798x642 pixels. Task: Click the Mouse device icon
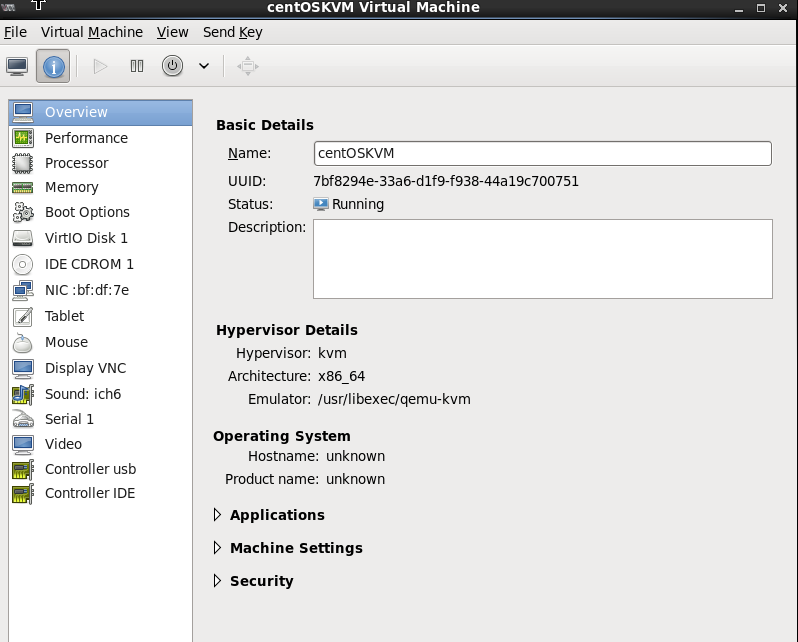23,343
